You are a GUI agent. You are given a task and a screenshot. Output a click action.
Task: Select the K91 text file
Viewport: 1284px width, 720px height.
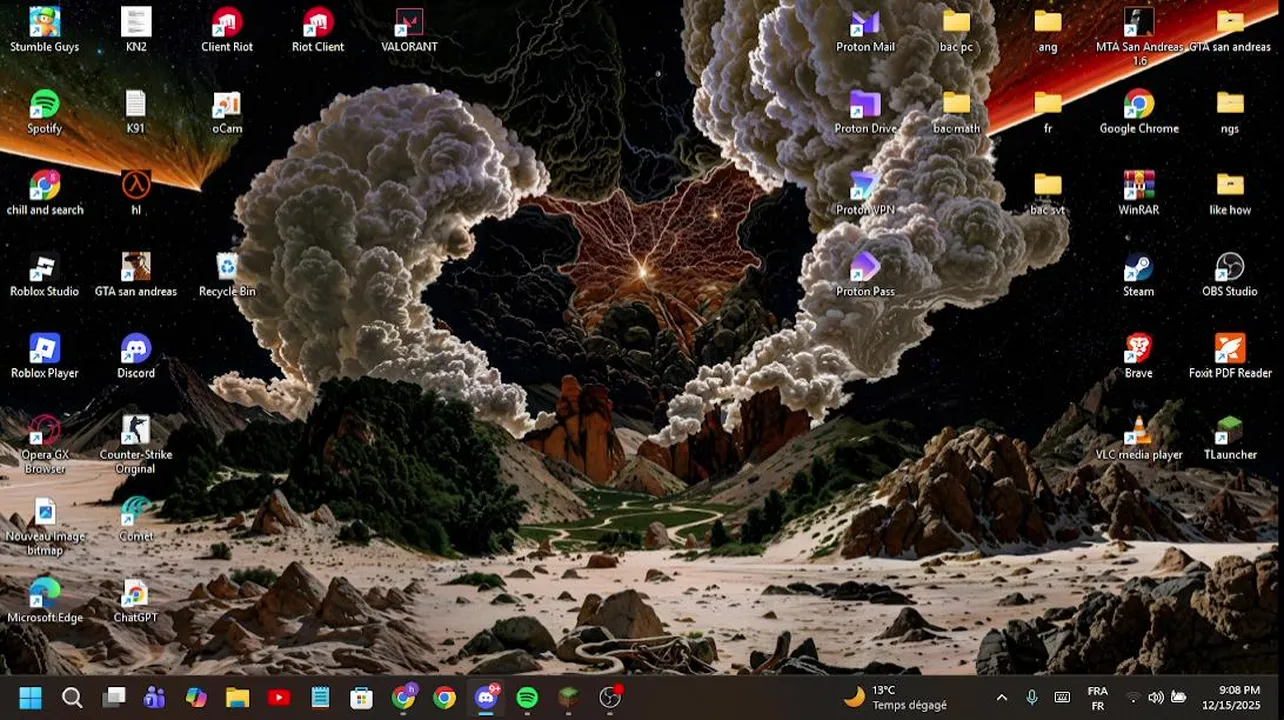click(136, 112)
